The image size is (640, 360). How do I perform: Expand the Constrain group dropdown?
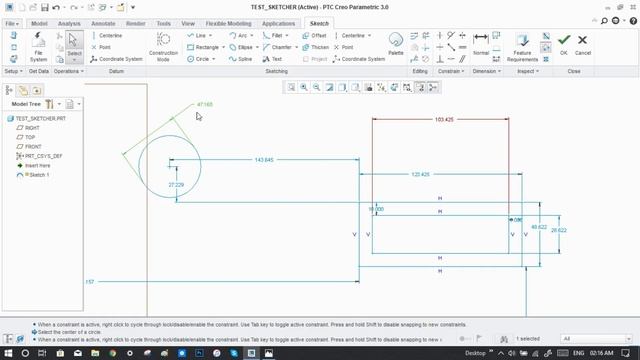tap(451, 71)
